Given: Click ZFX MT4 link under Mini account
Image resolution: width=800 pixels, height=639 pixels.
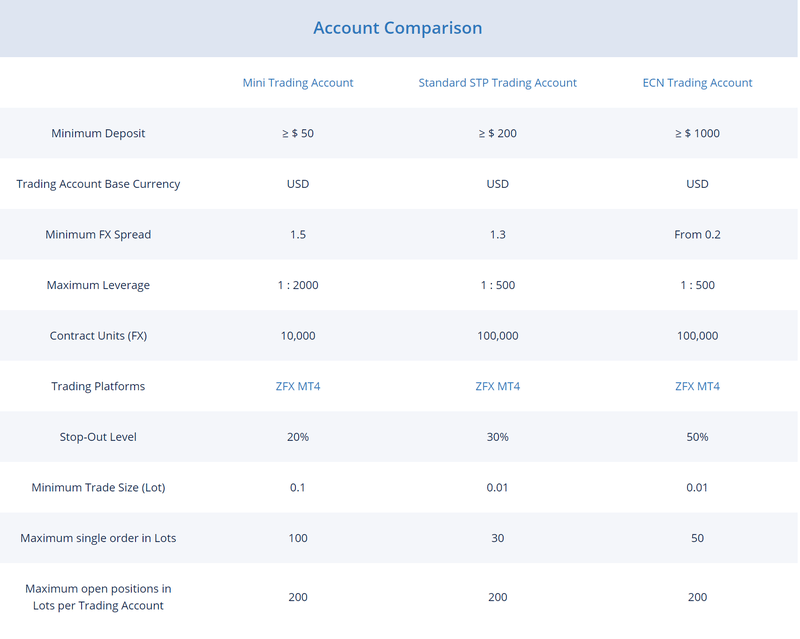Looking at the screenshot, I should click(298, 386).
